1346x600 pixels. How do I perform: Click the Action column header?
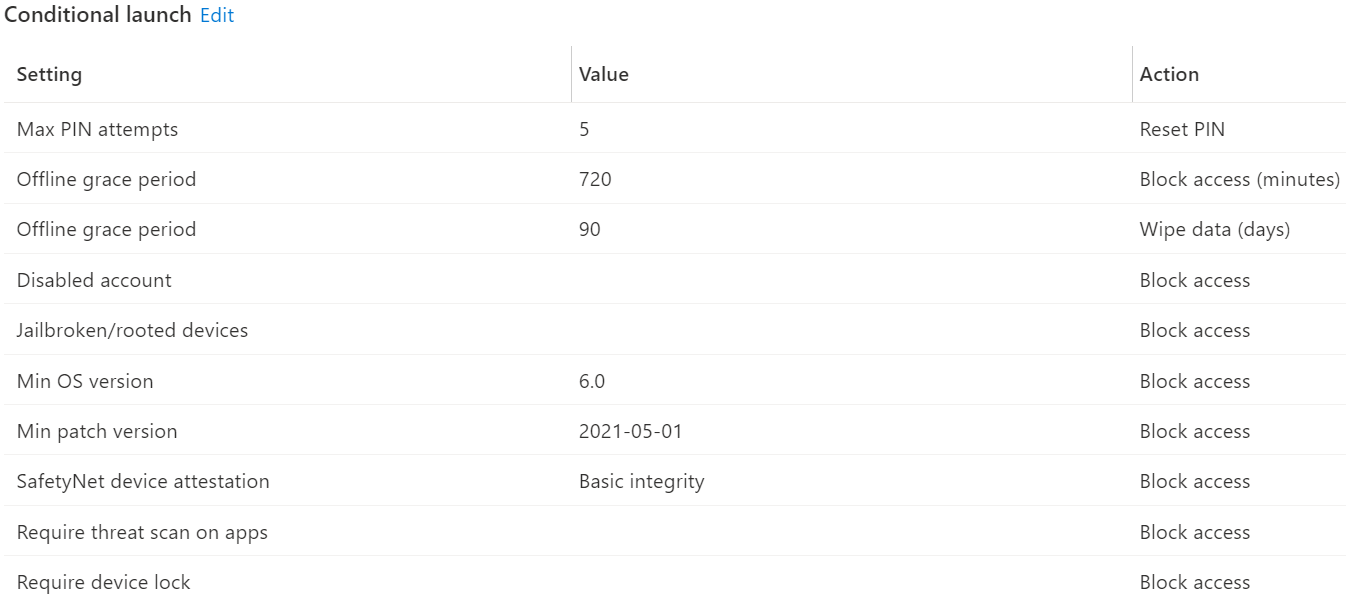click(1169, 74)
